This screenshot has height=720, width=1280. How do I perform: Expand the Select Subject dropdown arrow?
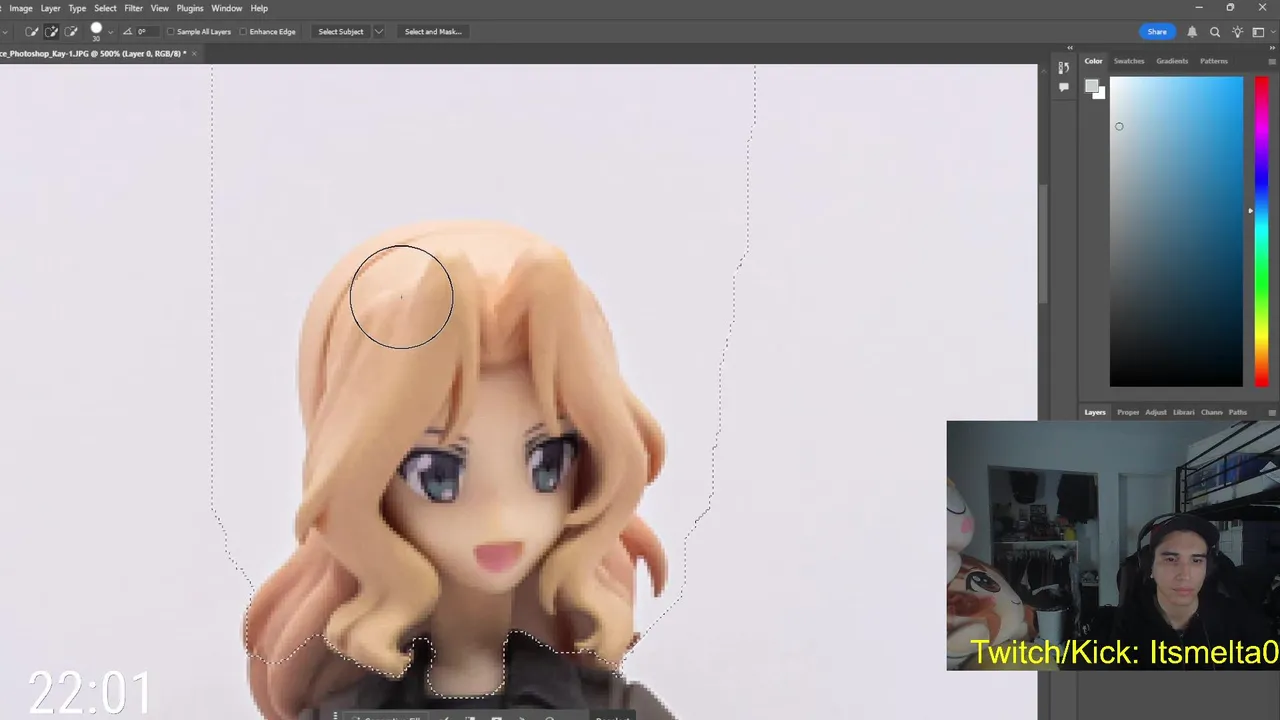379,32
